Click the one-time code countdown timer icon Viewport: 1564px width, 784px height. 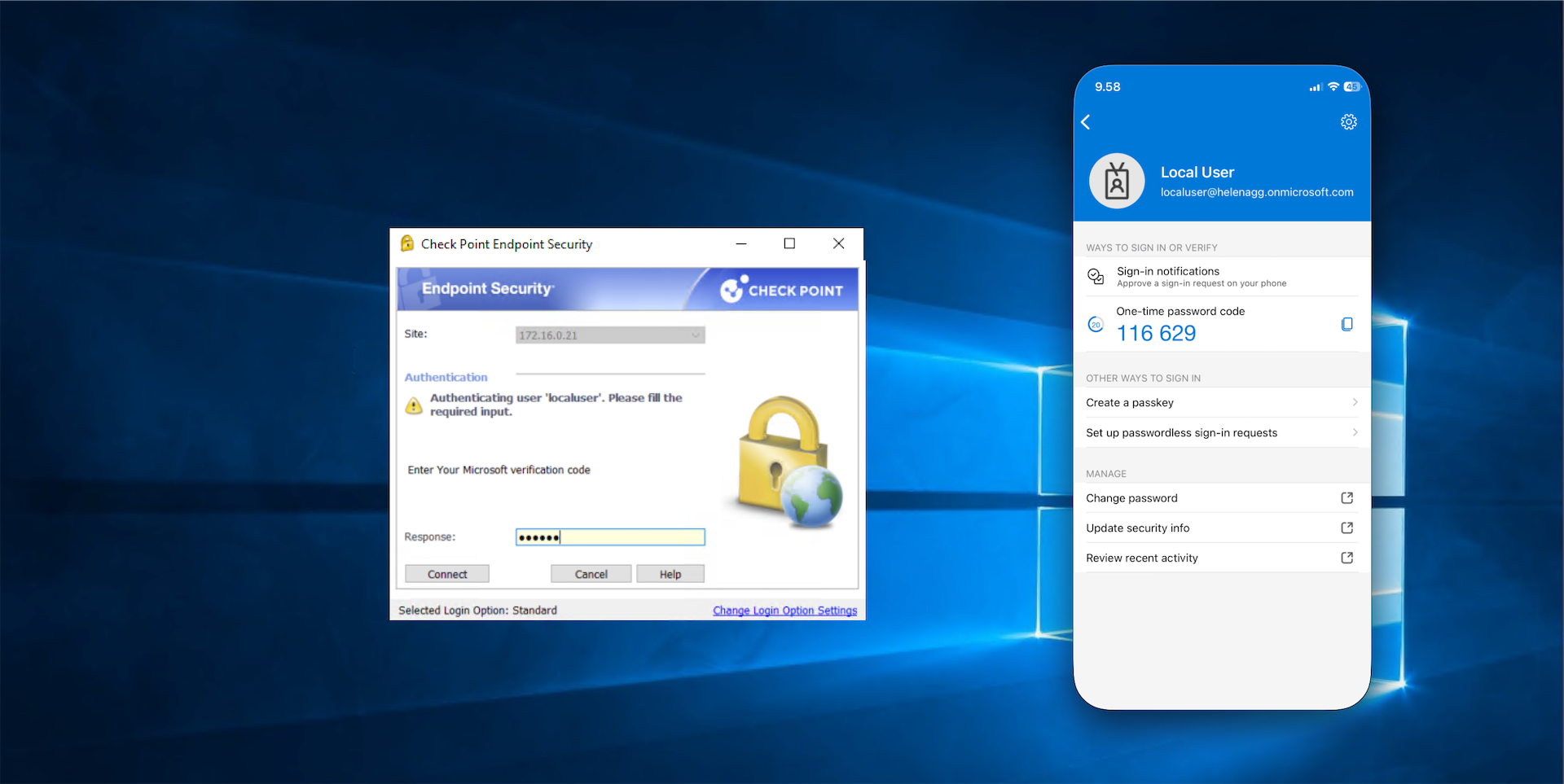pos(1096,325)
